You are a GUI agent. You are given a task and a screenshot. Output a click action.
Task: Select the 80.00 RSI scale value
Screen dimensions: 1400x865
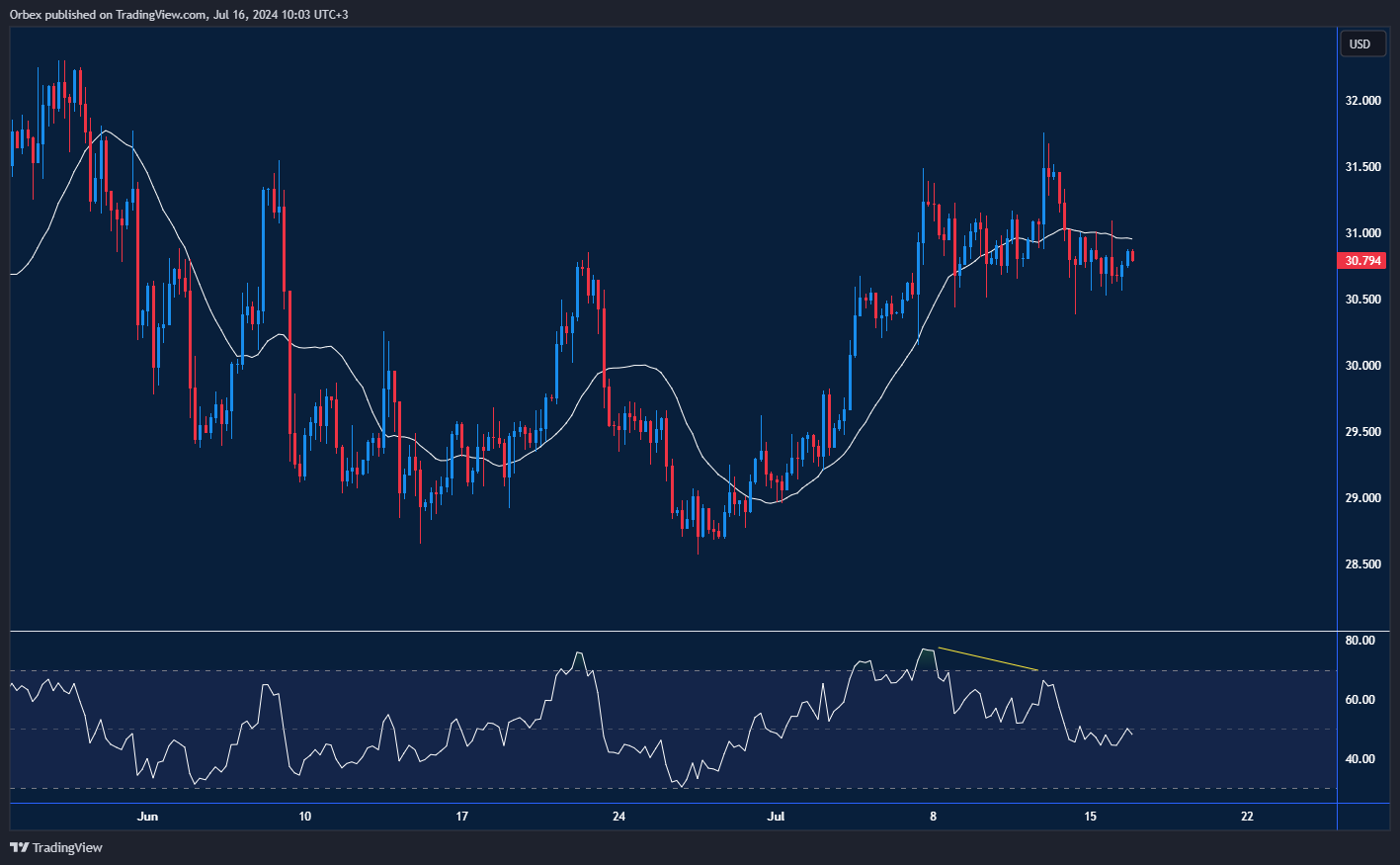(1359, 641)
